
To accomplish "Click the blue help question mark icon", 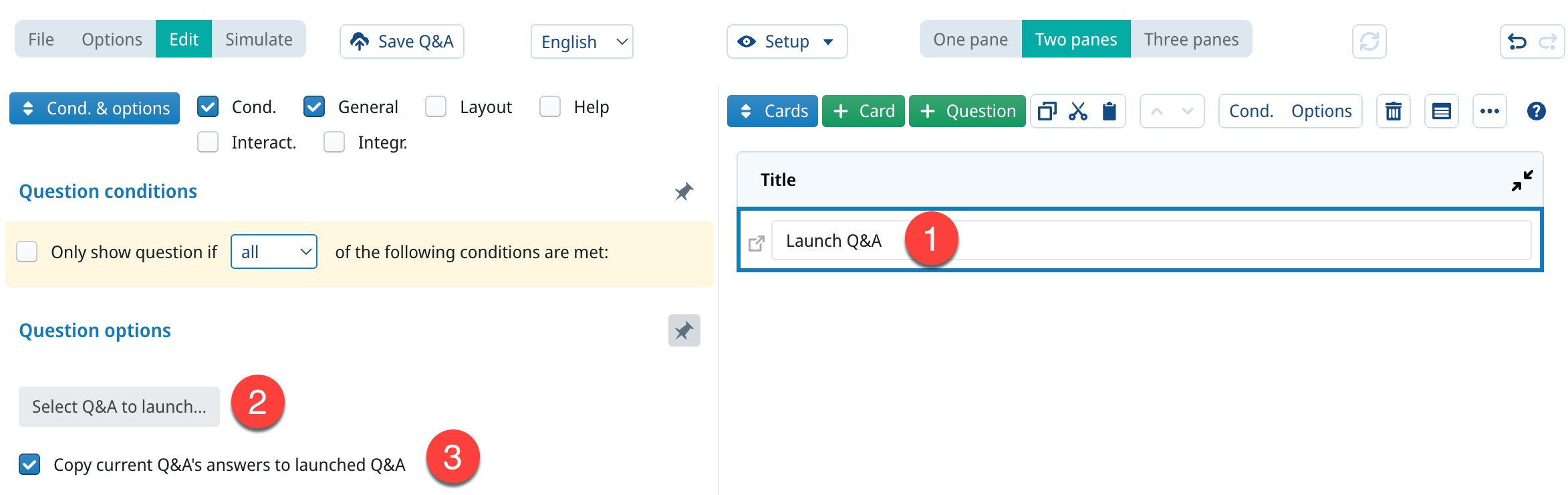I will (x=1536, y=111).
